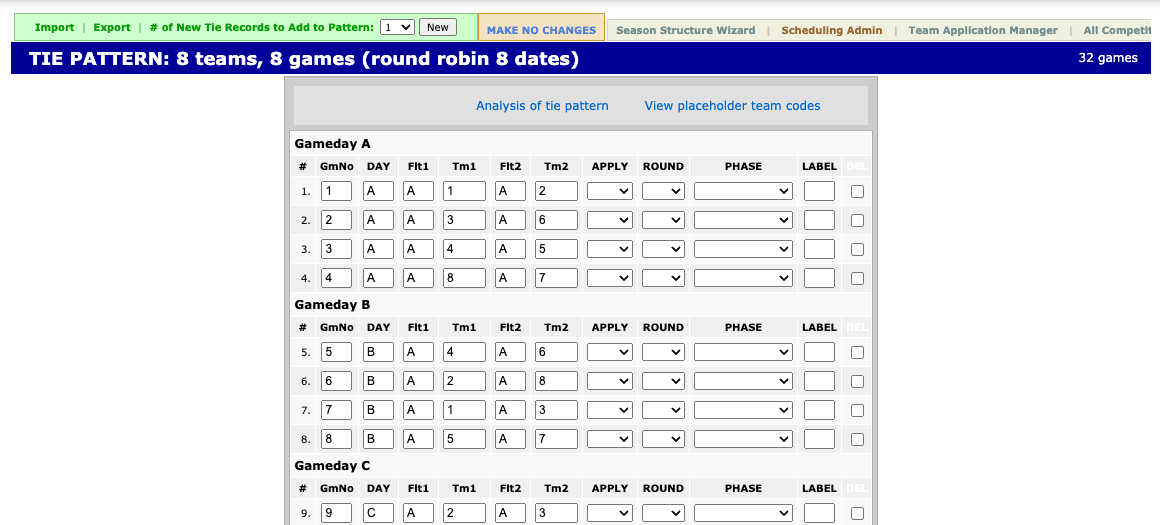Click the Import link
1160x525 pixels.
point(54,28)
